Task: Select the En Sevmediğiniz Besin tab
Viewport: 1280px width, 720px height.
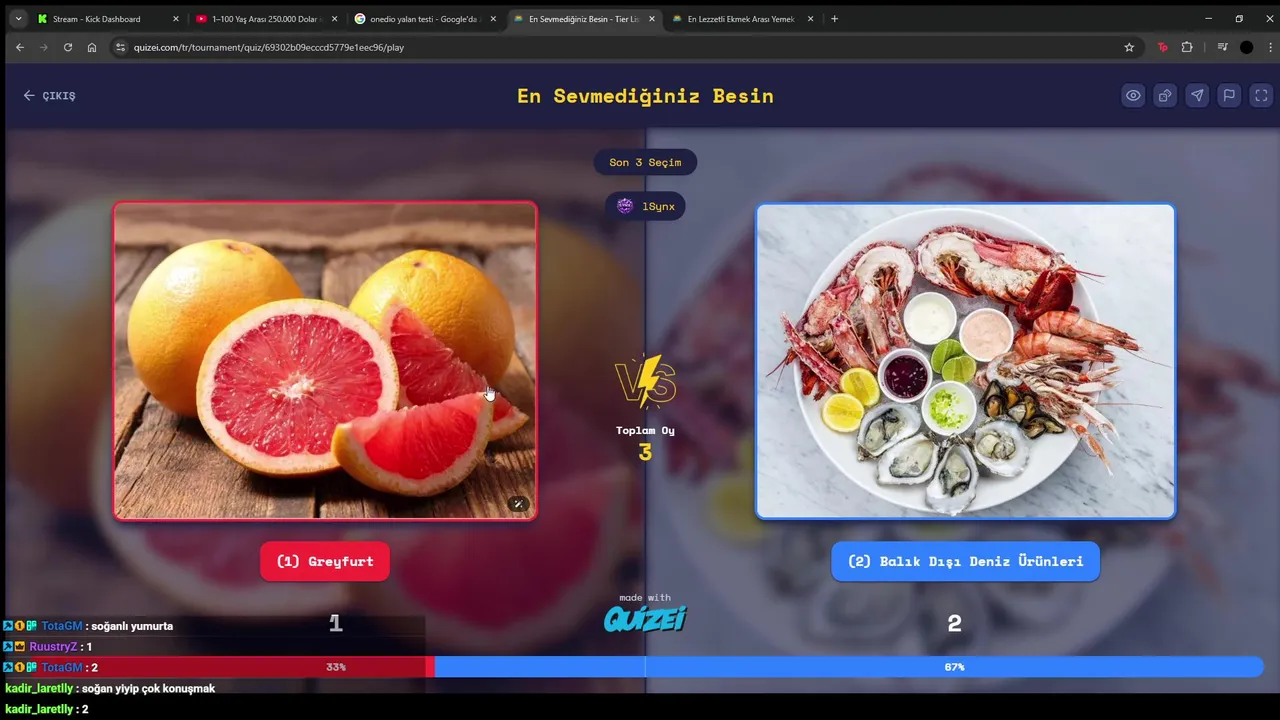Action: point(585,19)
